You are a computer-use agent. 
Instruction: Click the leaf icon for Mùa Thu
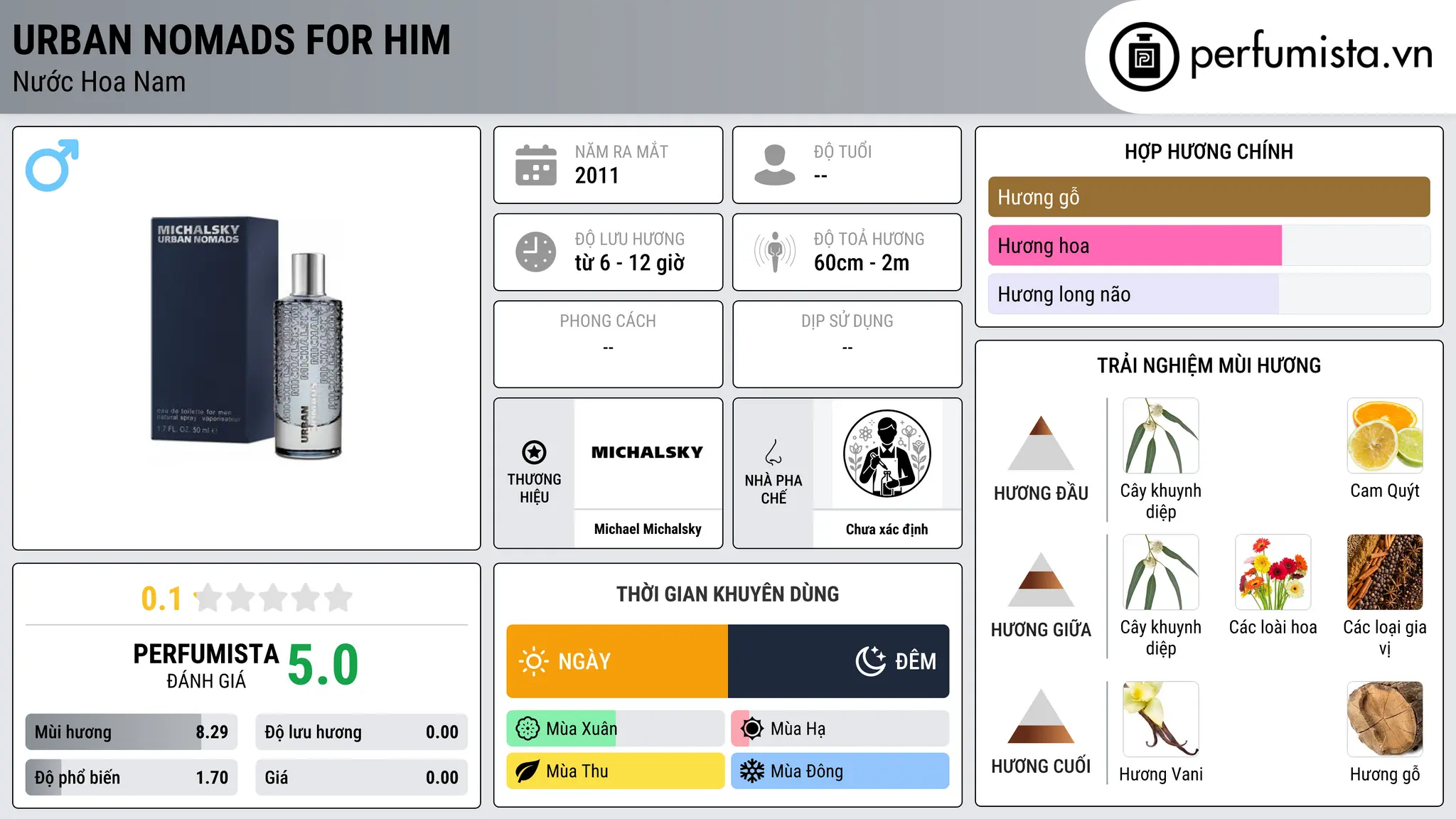point(528,771)
